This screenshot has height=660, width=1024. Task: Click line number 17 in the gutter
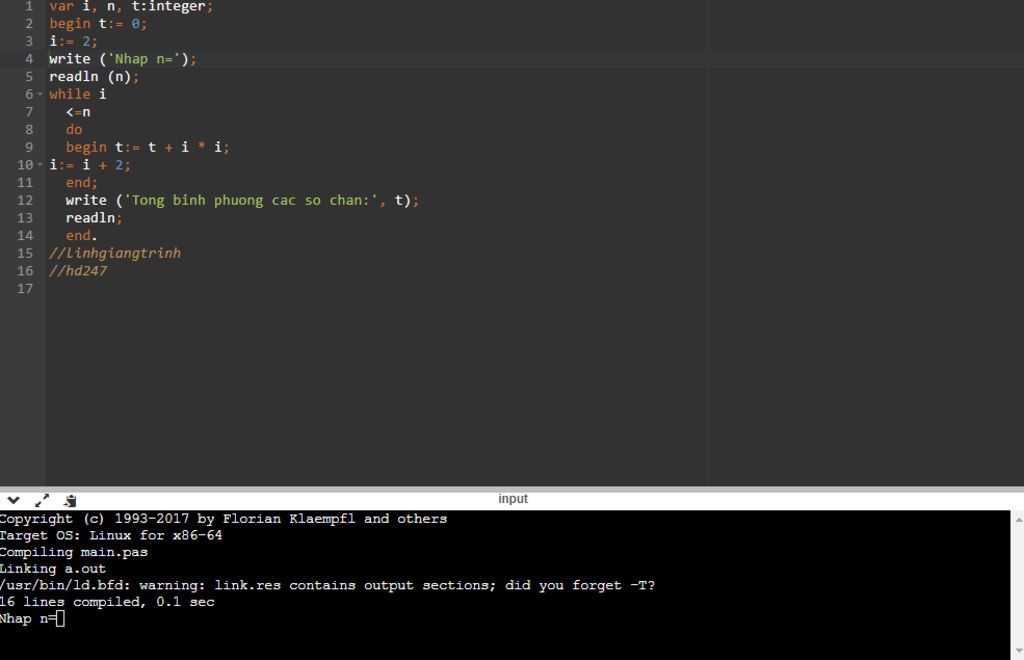(x=25, y=289)
